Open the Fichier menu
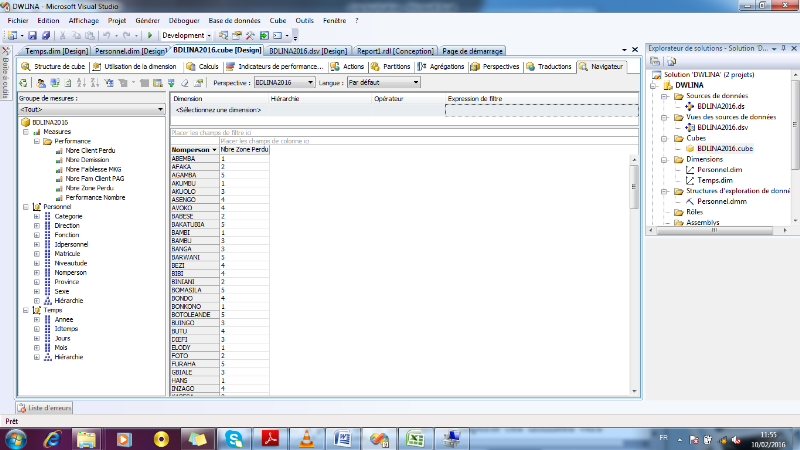Viewport: 800px width, 450px height. [18, 21]
